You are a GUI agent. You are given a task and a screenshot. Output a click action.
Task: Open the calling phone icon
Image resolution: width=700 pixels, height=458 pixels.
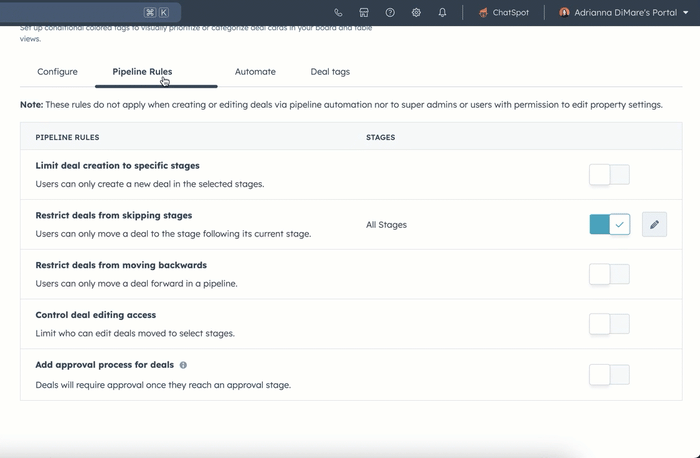[x=338, y=12]
